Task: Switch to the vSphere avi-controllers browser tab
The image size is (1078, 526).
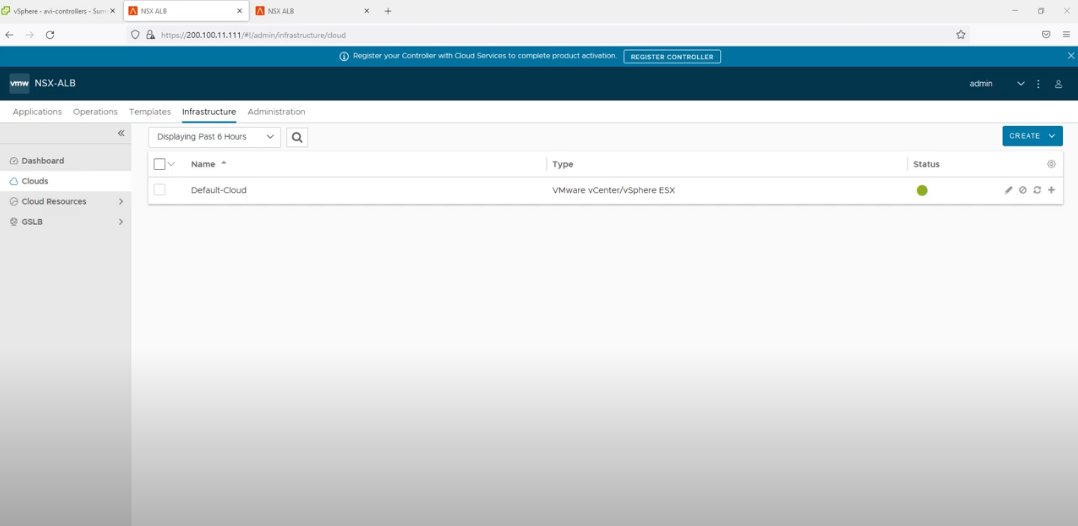Action: (60, 11)
